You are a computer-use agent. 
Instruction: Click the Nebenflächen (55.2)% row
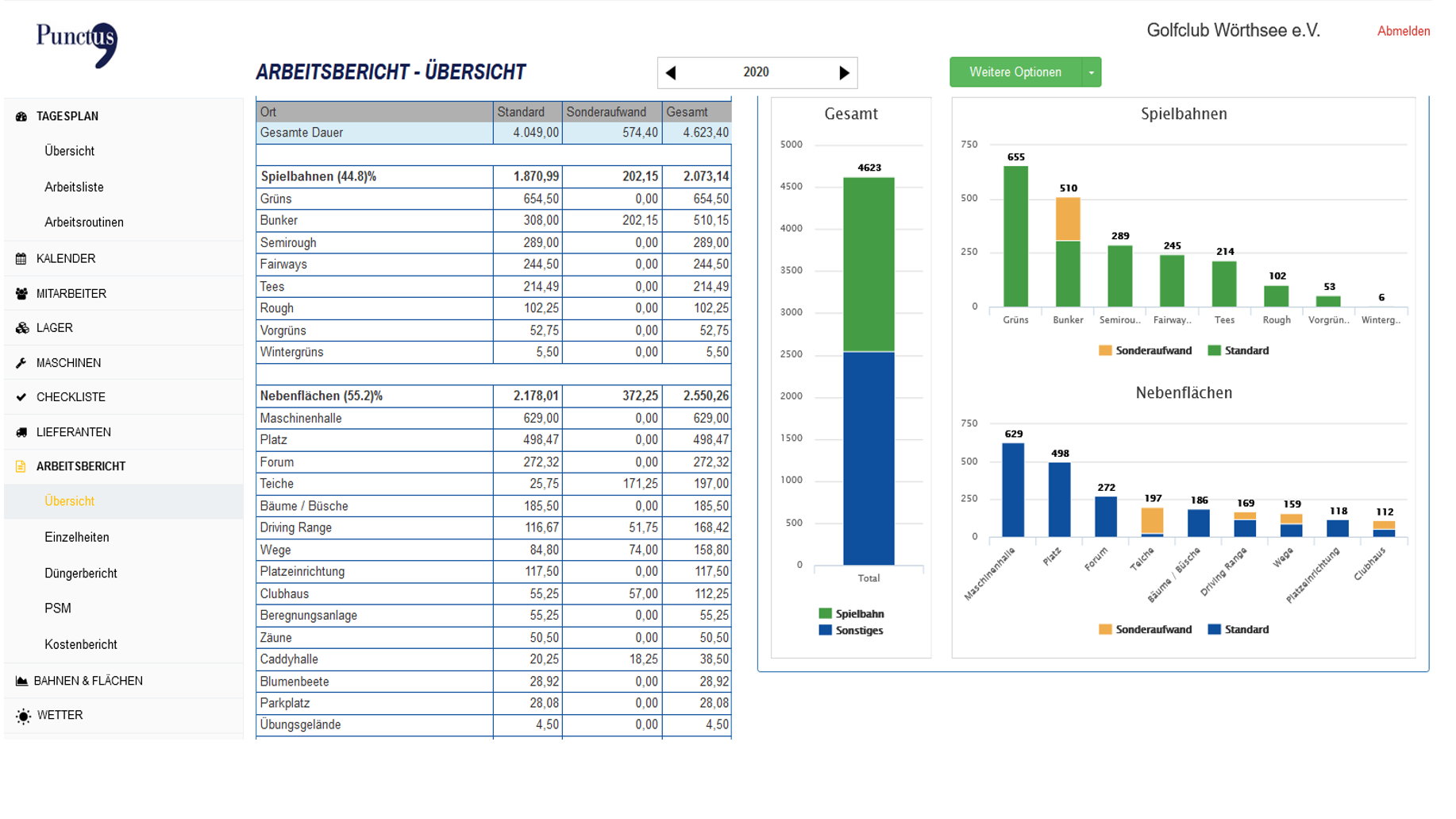[x=494, y=396]
